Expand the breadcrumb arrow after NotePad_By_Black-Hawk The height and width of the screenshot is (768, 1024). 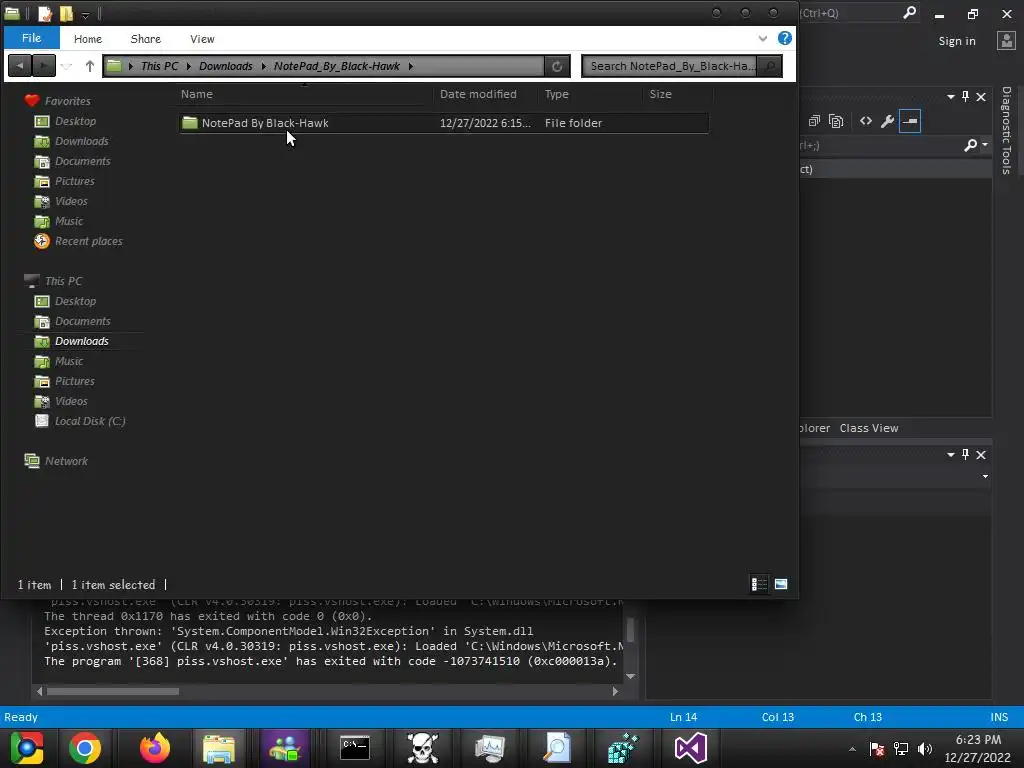[411, 66]
